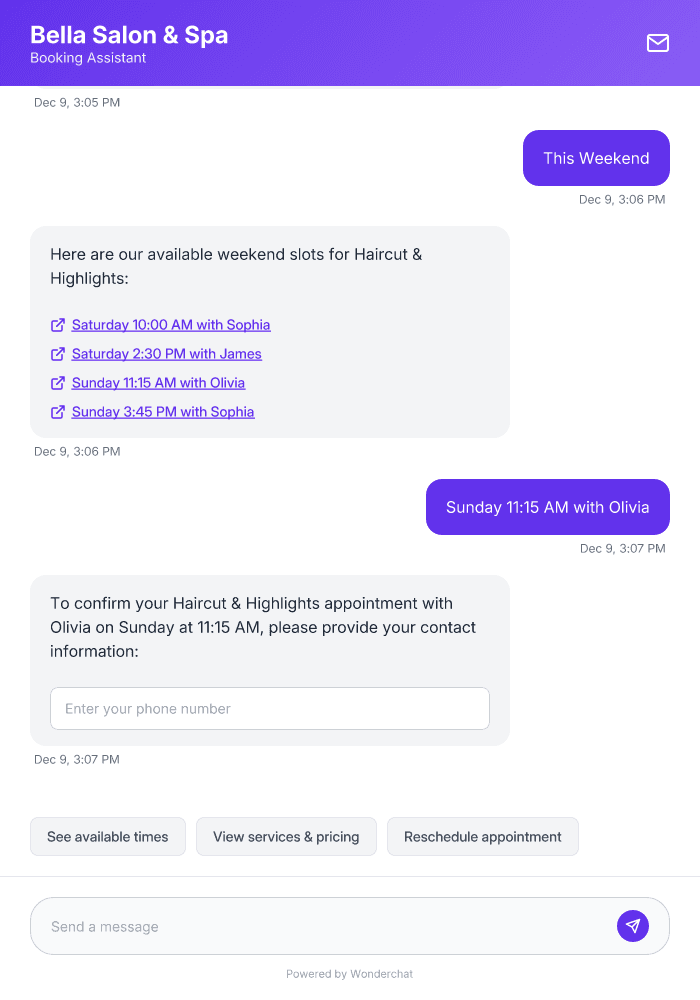This screenshot has height=1000, width=700.
Task: Select the Sunday 11:15 AM with Olivia reply bubble
Action: tap(547, 507)
